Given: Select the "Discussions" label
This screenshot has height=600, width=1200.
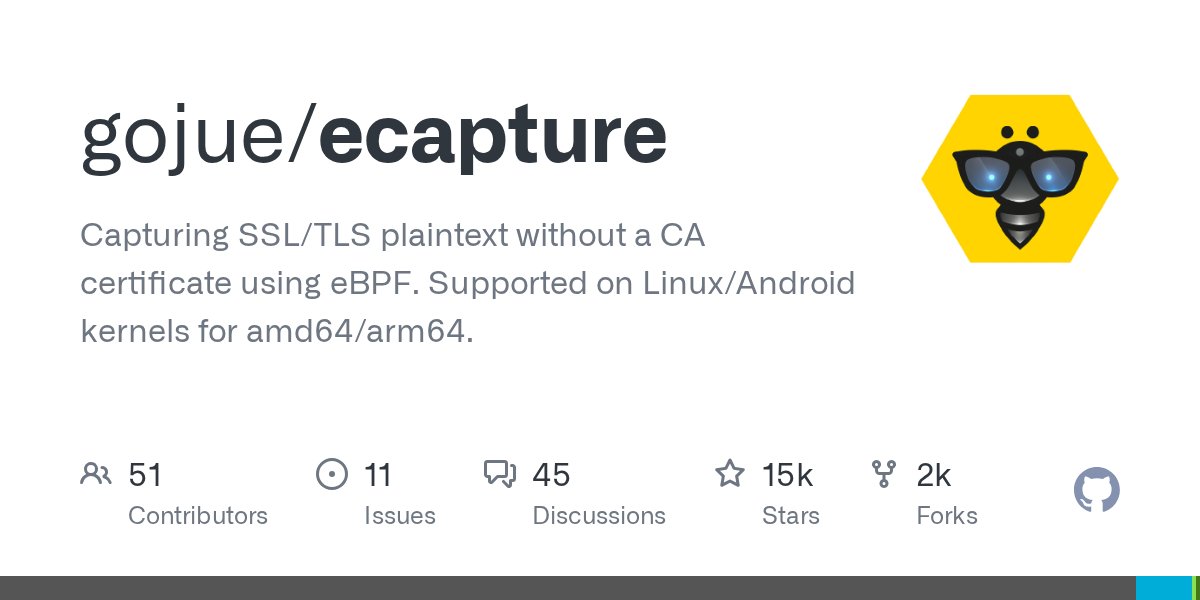Looking at the screenshot, I should [599, 516].
